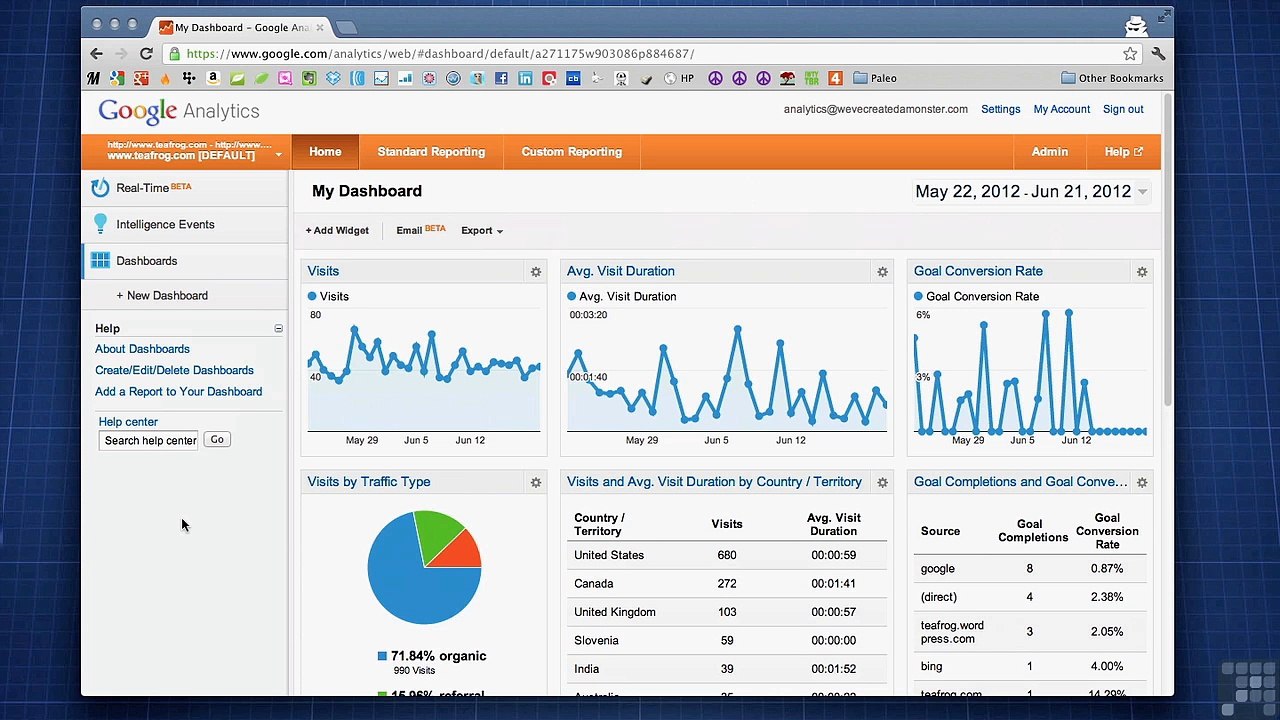The height and width of the screenshot is (720, 1280).
Task: Open the M bookmark icon
Action: [93, 78]
